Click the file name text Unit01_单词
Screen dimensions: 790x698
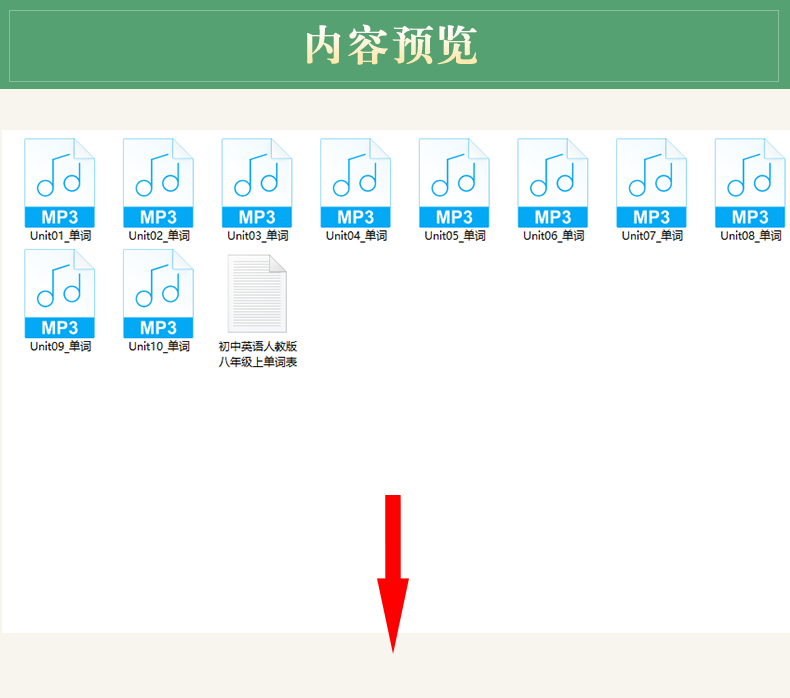pos(60,235)
